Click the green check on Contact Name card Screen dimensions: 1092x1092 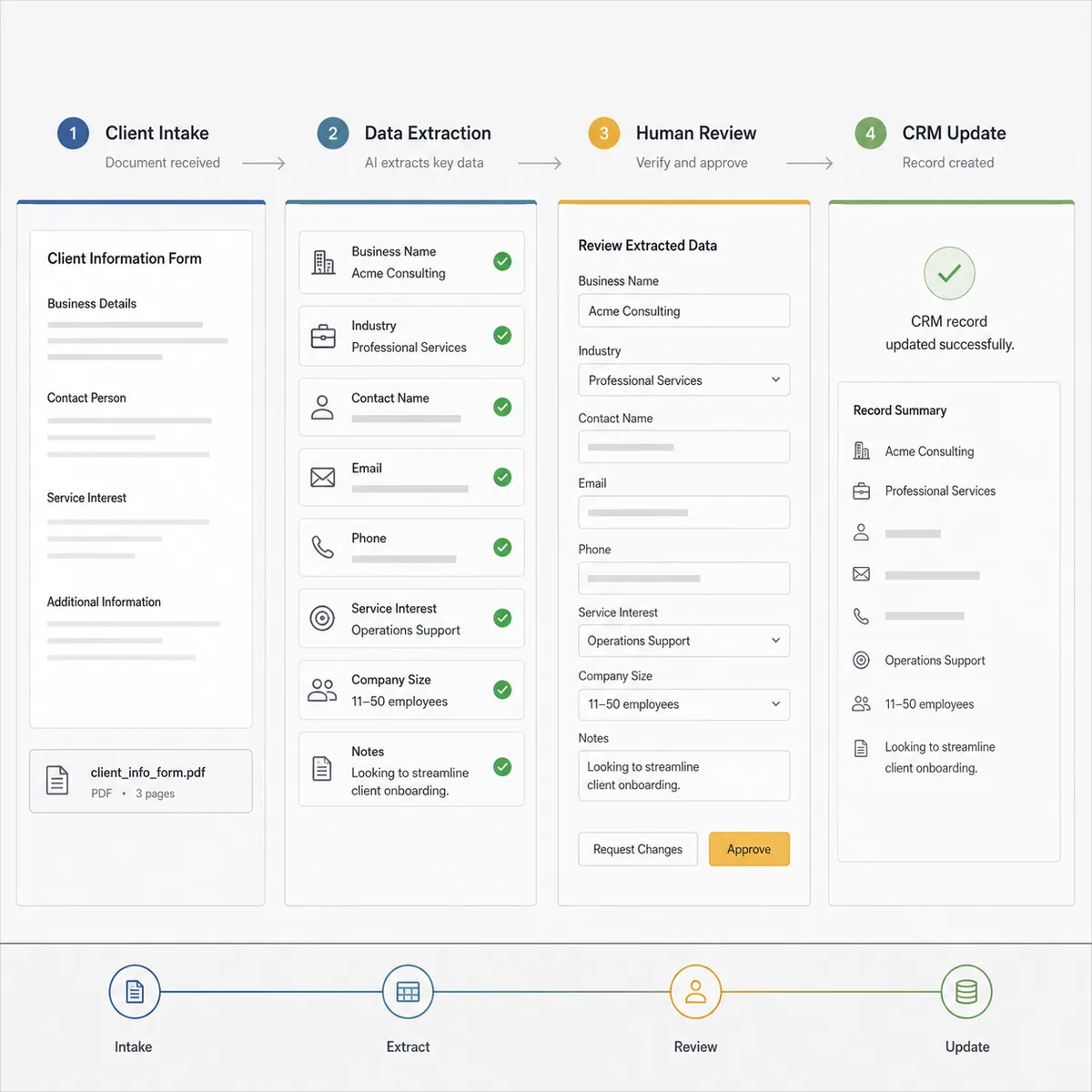click(x=502, y=407)
